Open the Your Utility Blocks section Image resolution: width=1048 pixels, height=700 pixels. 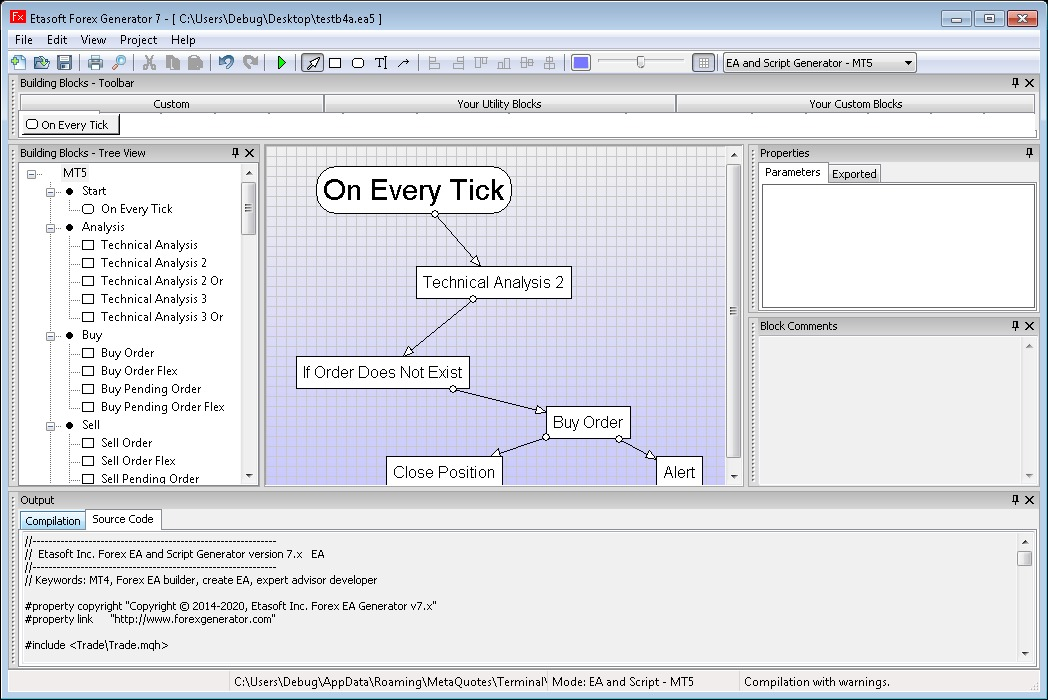pyautogui.click(x=499, y=104)
